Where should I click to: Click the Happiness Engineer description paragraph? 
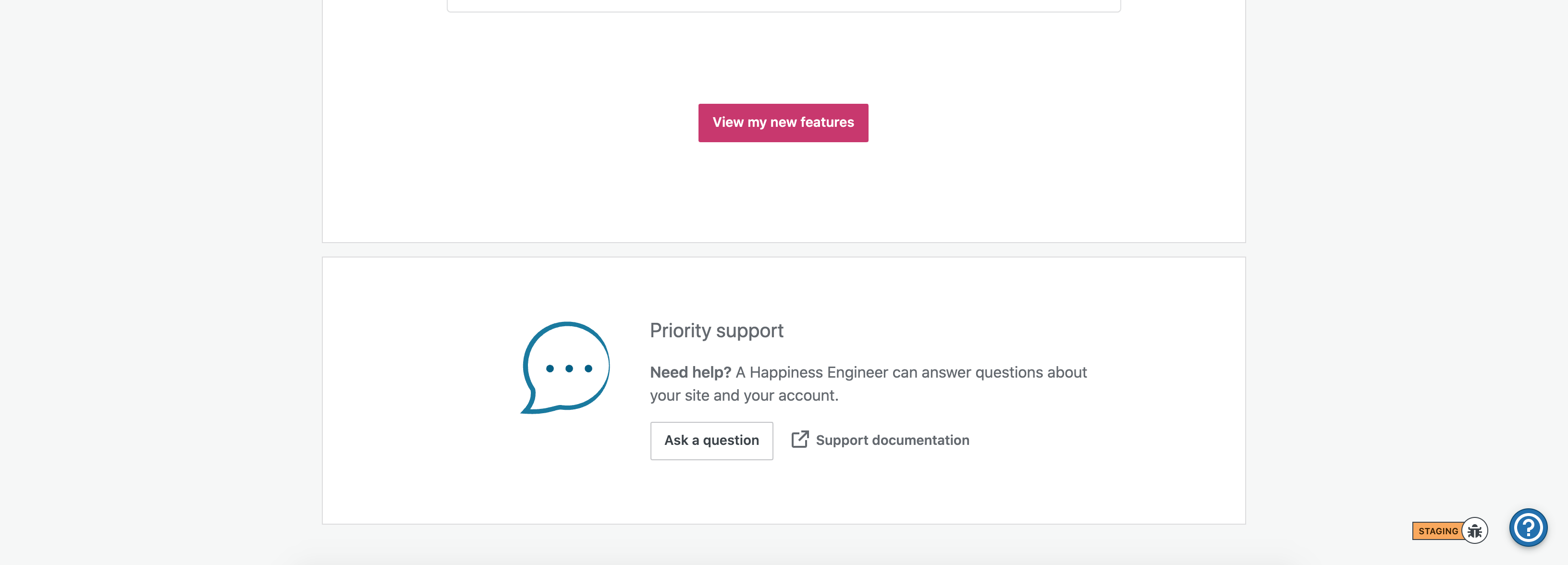pos(868,383)
